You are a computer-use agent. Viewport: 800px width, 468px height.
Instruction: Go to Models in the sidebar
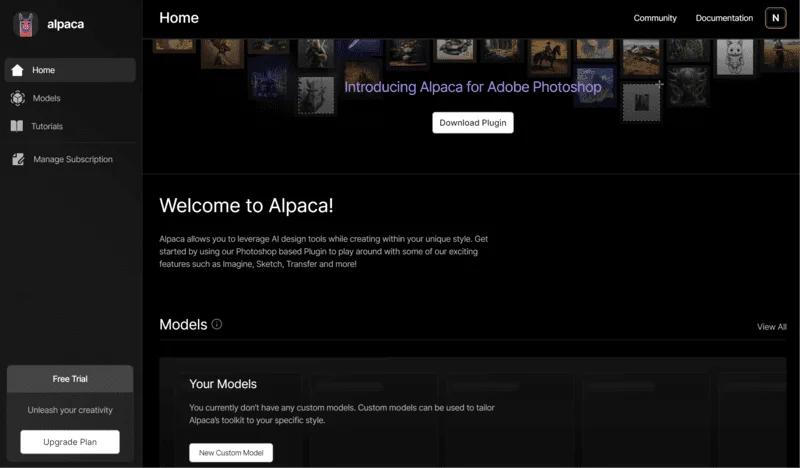coord(47,98)
